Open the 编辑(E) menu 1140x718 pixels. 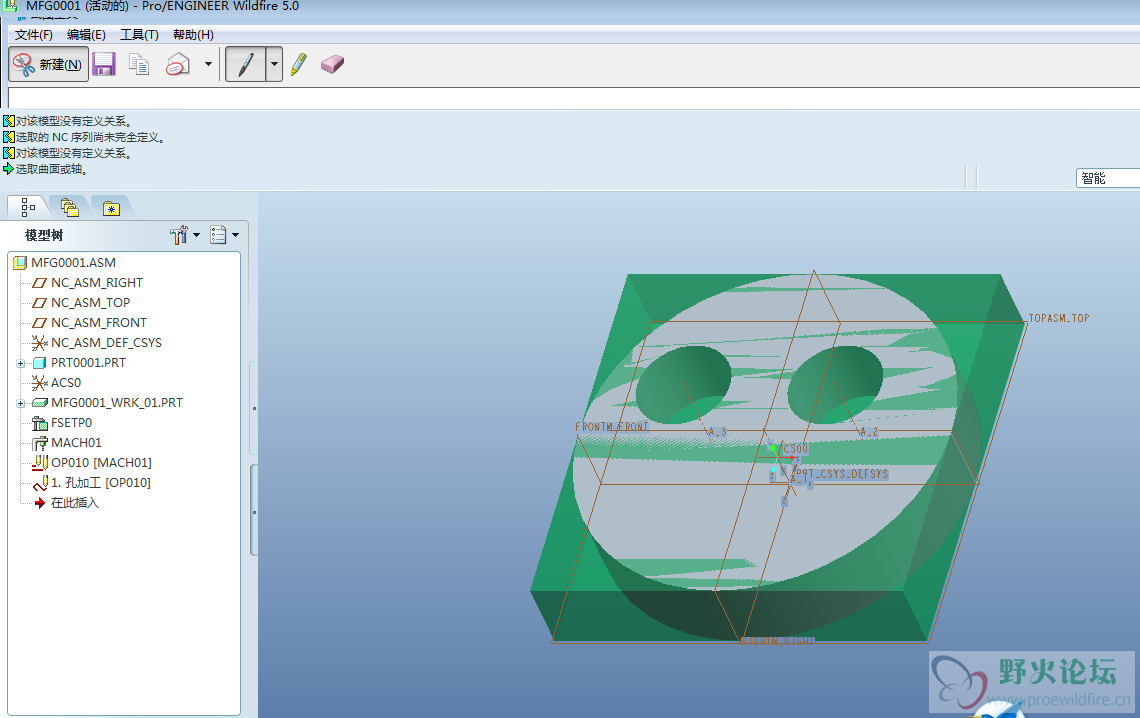coord(86,35)
